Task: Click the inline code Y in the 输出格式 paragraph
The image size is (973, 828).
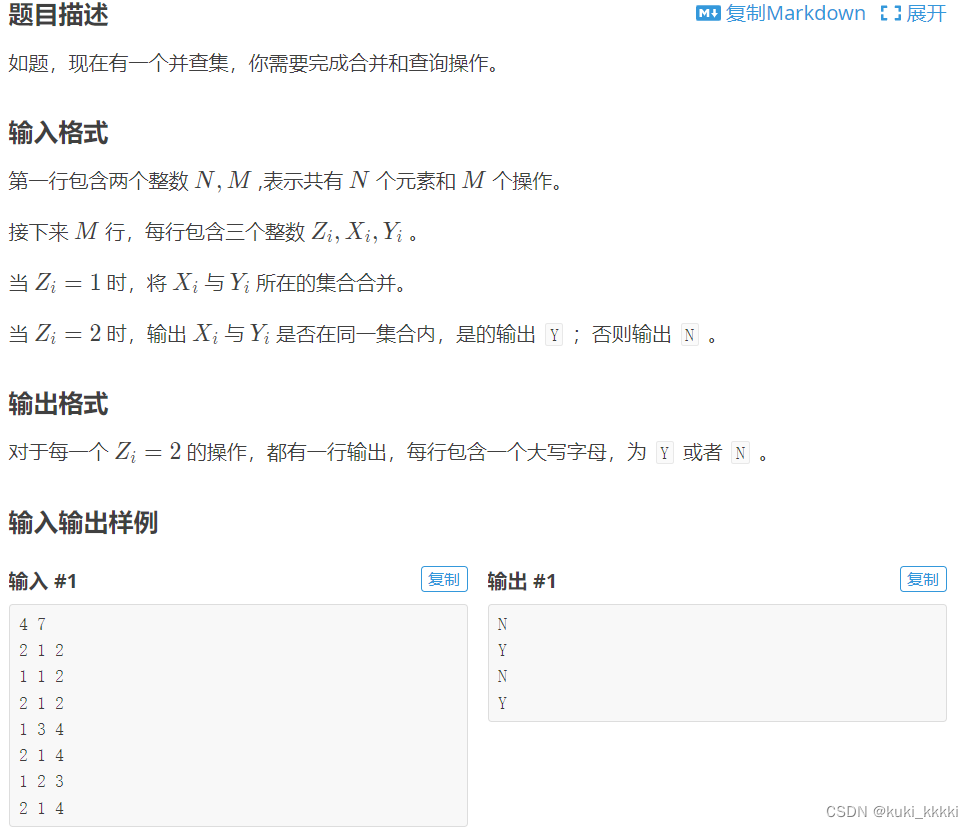Action: [665, 453]
